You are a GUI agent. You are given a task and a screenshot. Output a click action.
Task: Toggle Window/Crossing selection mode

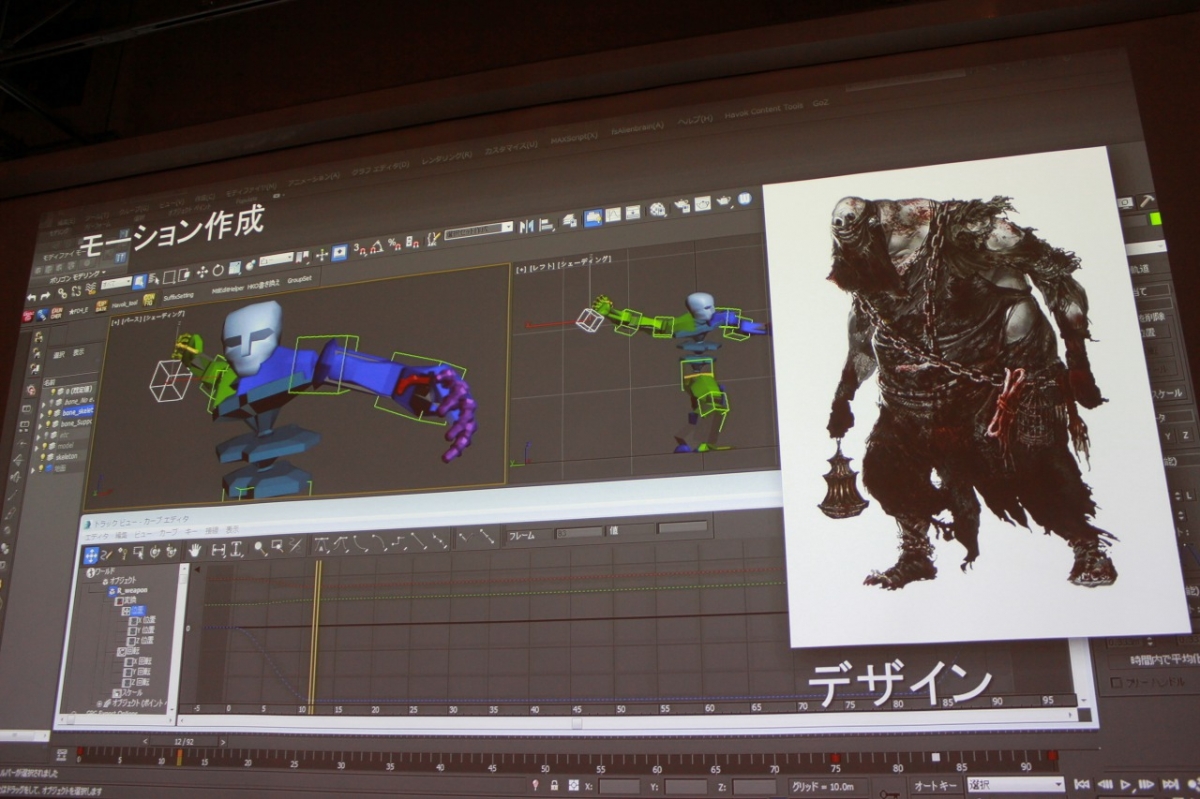tap(184, 275)
